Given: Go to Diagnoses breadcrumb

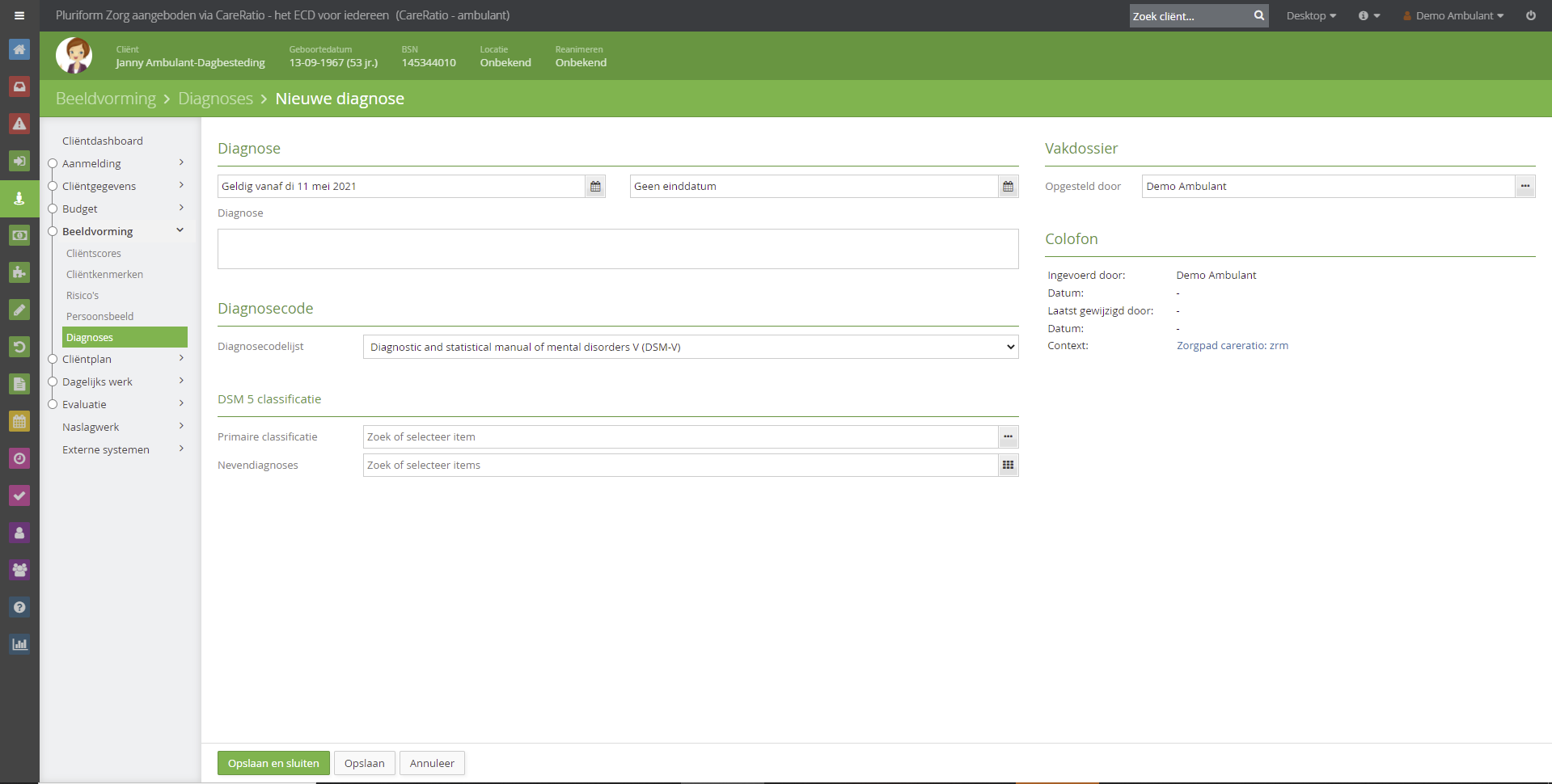Looking at the screenshot, I should 215,99.
